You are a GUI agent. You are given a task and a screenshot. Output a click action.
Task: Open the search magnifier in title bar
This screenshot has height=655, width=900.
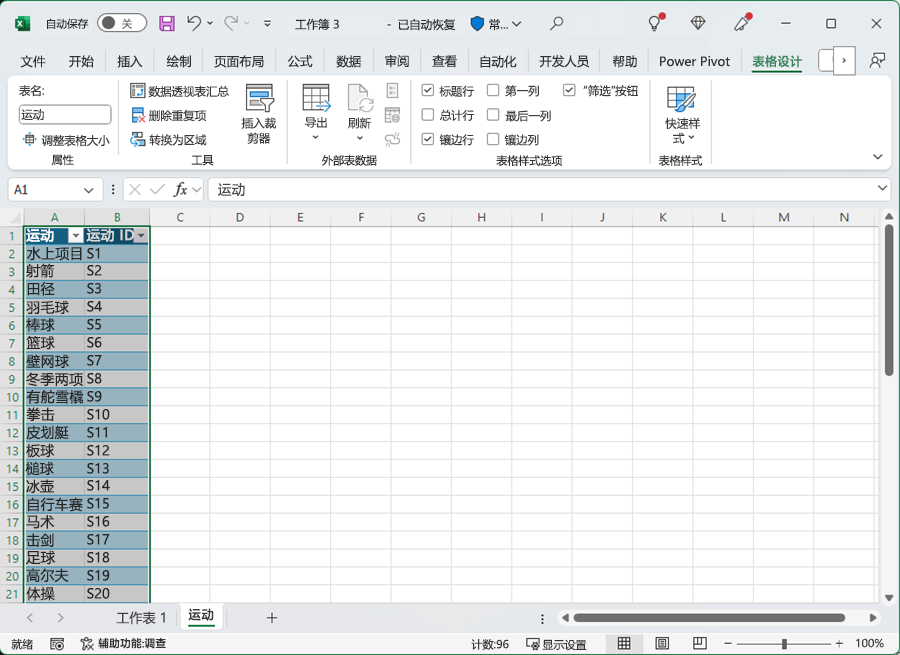[556, 24]
